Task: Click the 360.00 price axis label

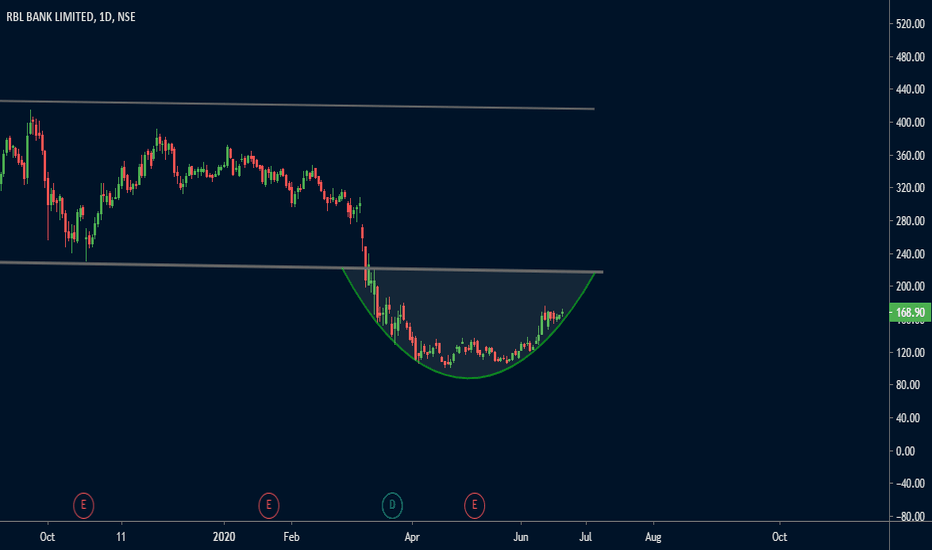Action: (x=910, y=156)
